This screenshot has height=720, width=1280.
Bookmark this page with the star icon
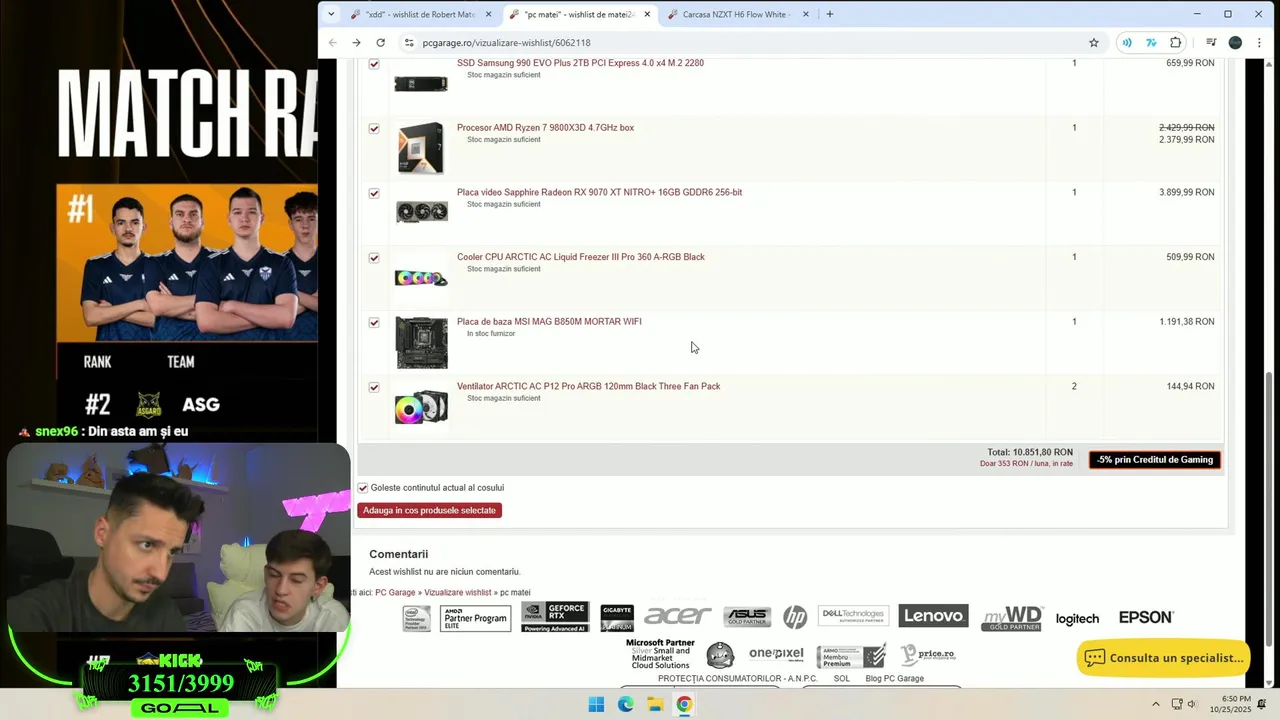pyautogui.click(x=1094, y=43)
